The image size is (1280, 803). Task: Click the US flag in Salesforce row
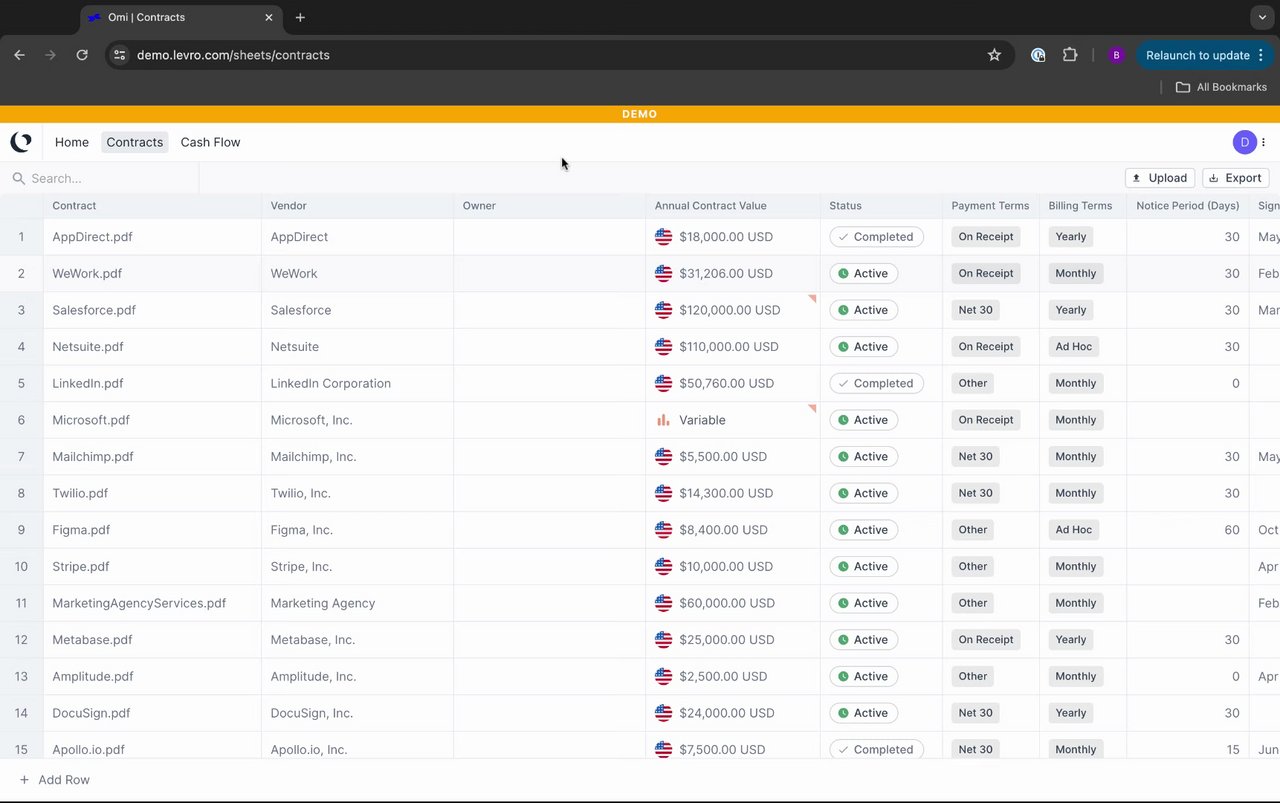(663, 310)
